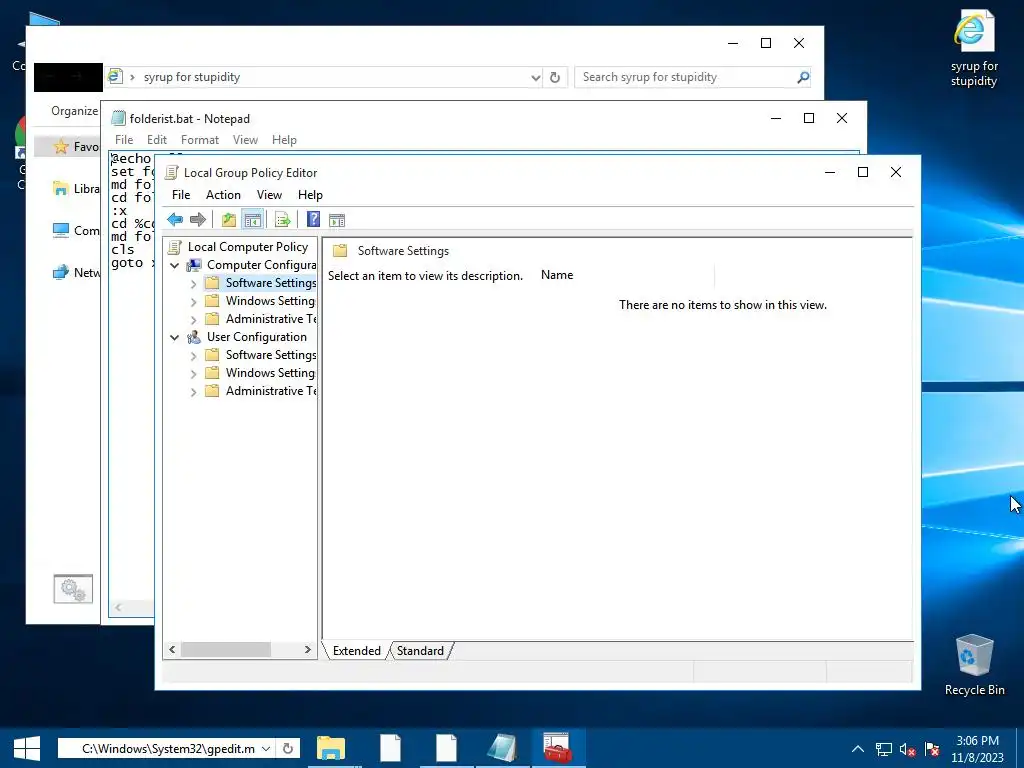Image resolution: width=1024 pixels, height=768 pixels.
Task: Click the tree pane scrollbar left arrow
Action: pyautogui.click(x=172, y=649)
